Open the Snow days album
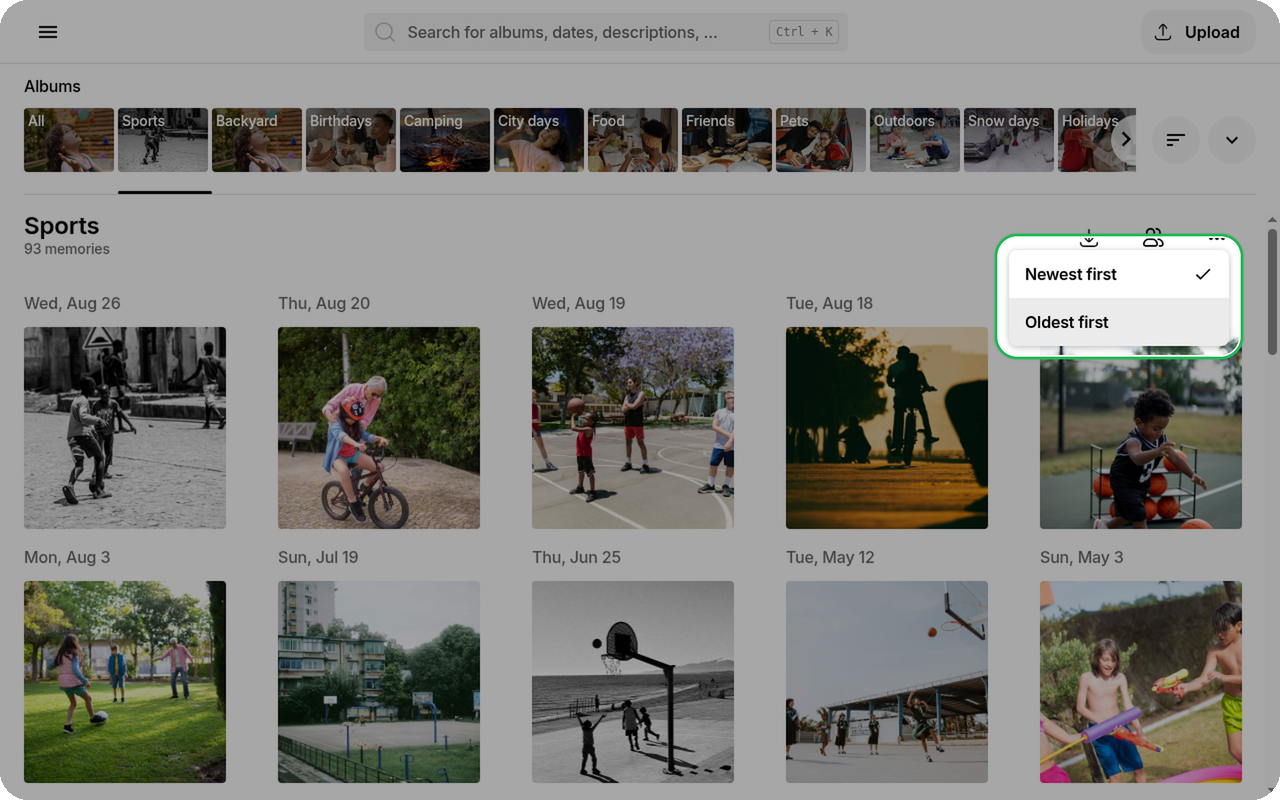The width and height of the screenshot is (1280, 800). [1009, 140]
